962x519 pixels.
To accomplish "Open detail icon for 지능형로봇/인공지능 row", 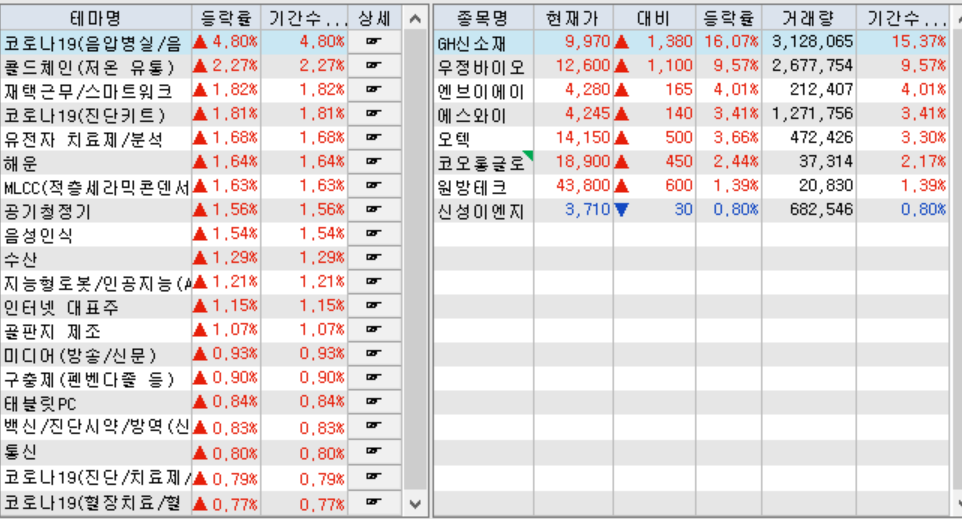I will [x=374, y=281].
